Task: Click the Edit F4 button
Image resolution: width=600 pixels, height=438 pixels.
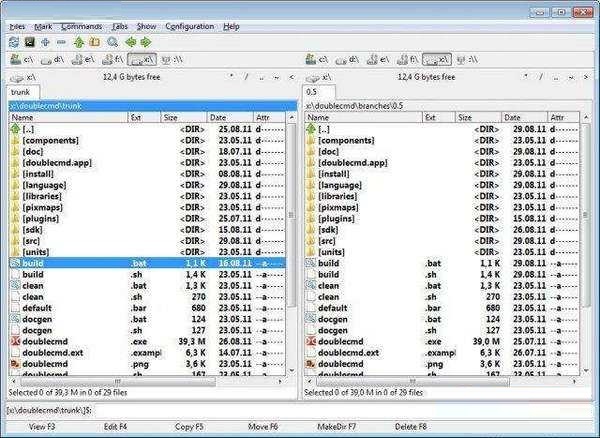Action: [115, 427]
